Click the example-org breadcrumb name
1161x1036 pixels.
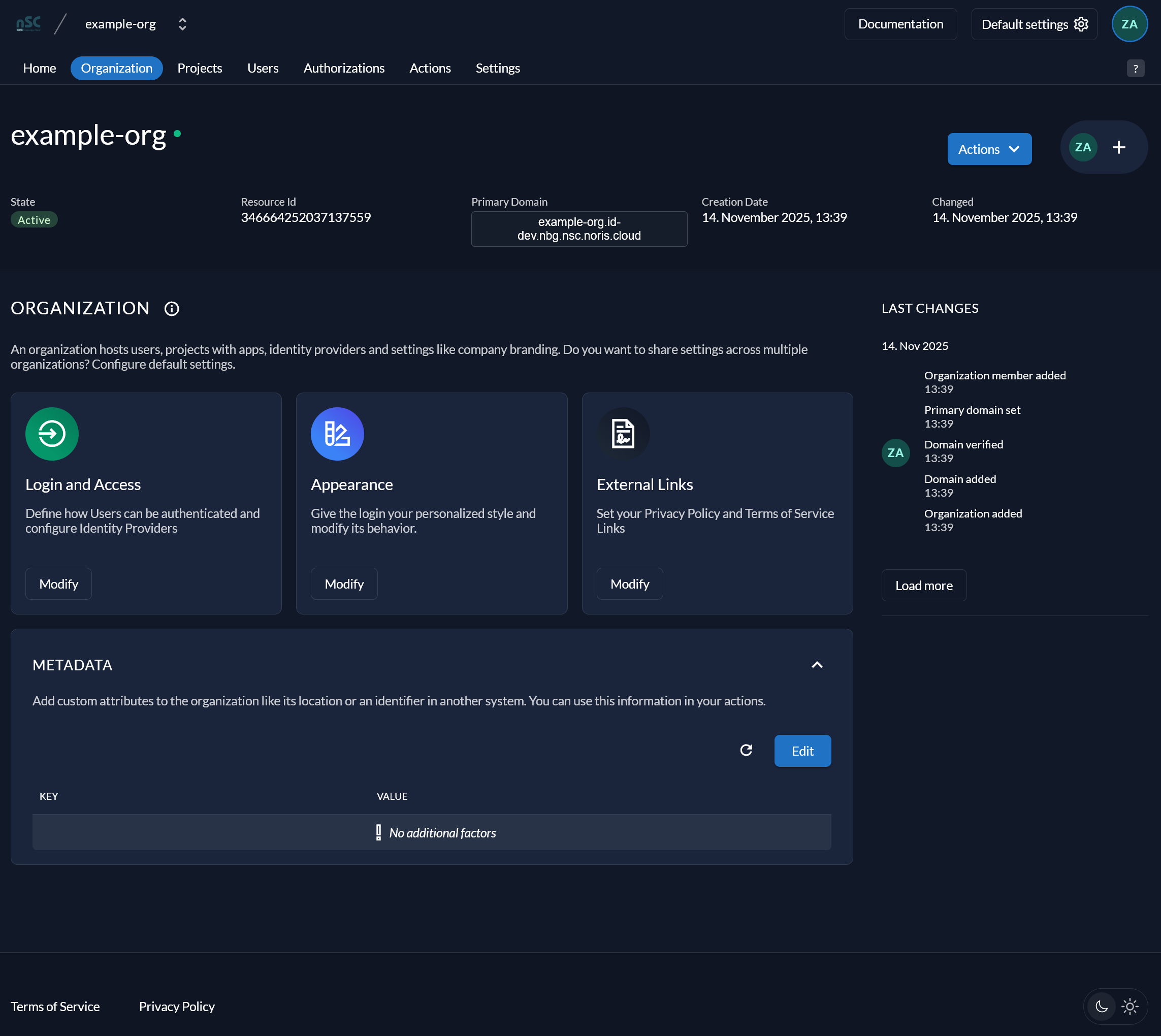pos(120,24)
